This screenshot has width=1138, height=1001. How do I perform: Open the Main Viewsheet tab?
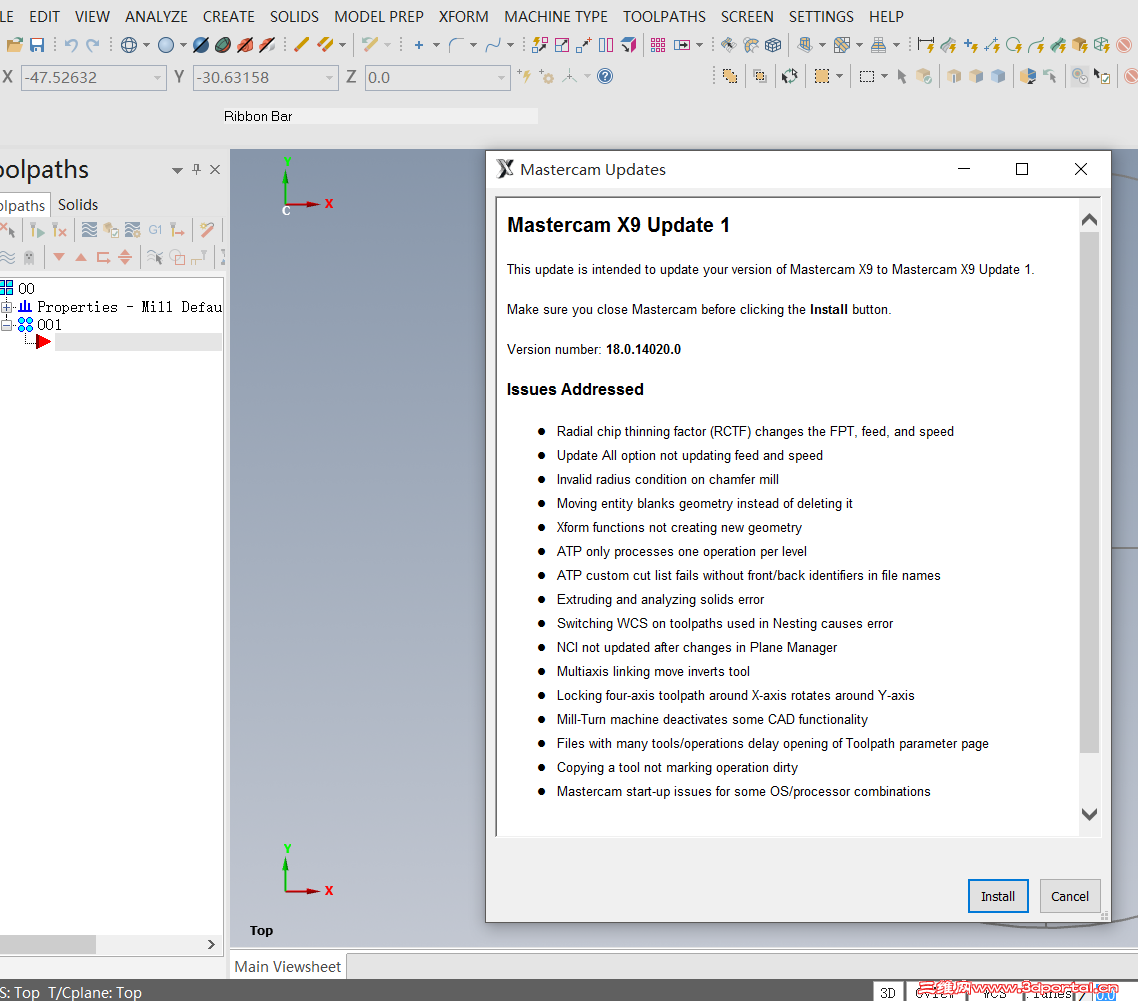(x=287, y=966)
